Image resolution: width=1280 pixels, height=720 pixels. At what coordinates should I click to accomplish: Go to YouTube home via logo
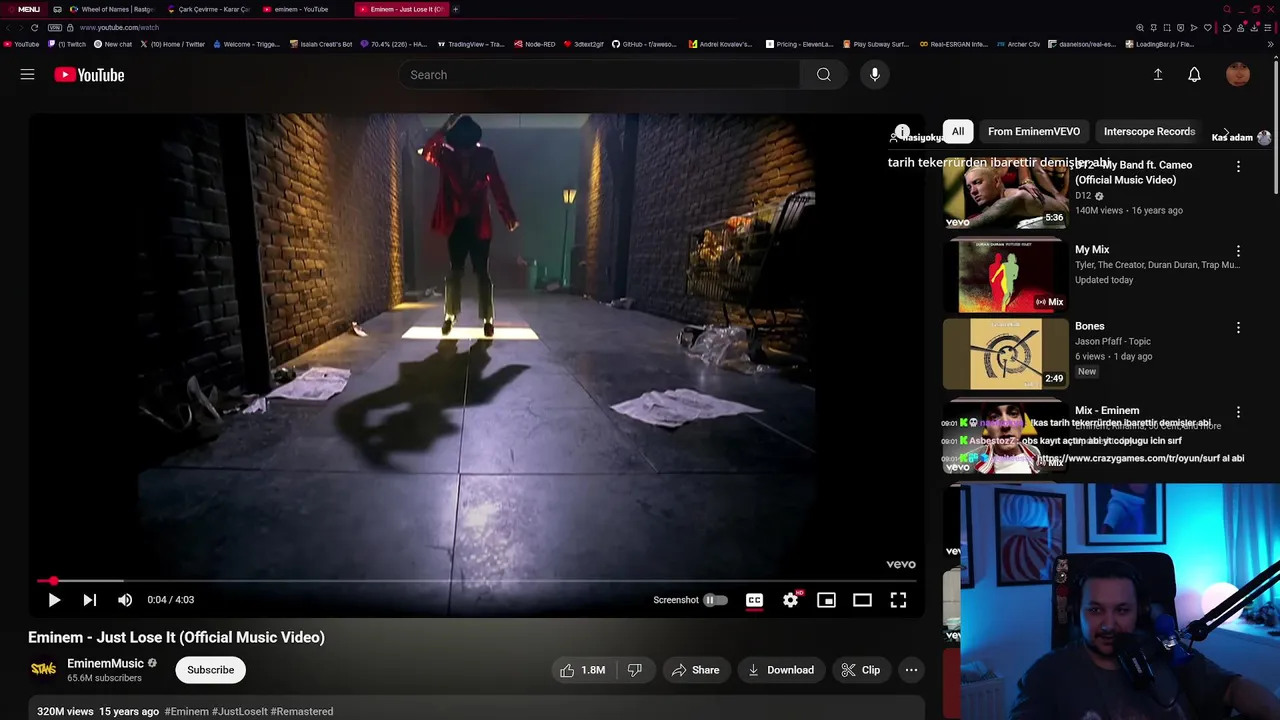click(89, 75)
